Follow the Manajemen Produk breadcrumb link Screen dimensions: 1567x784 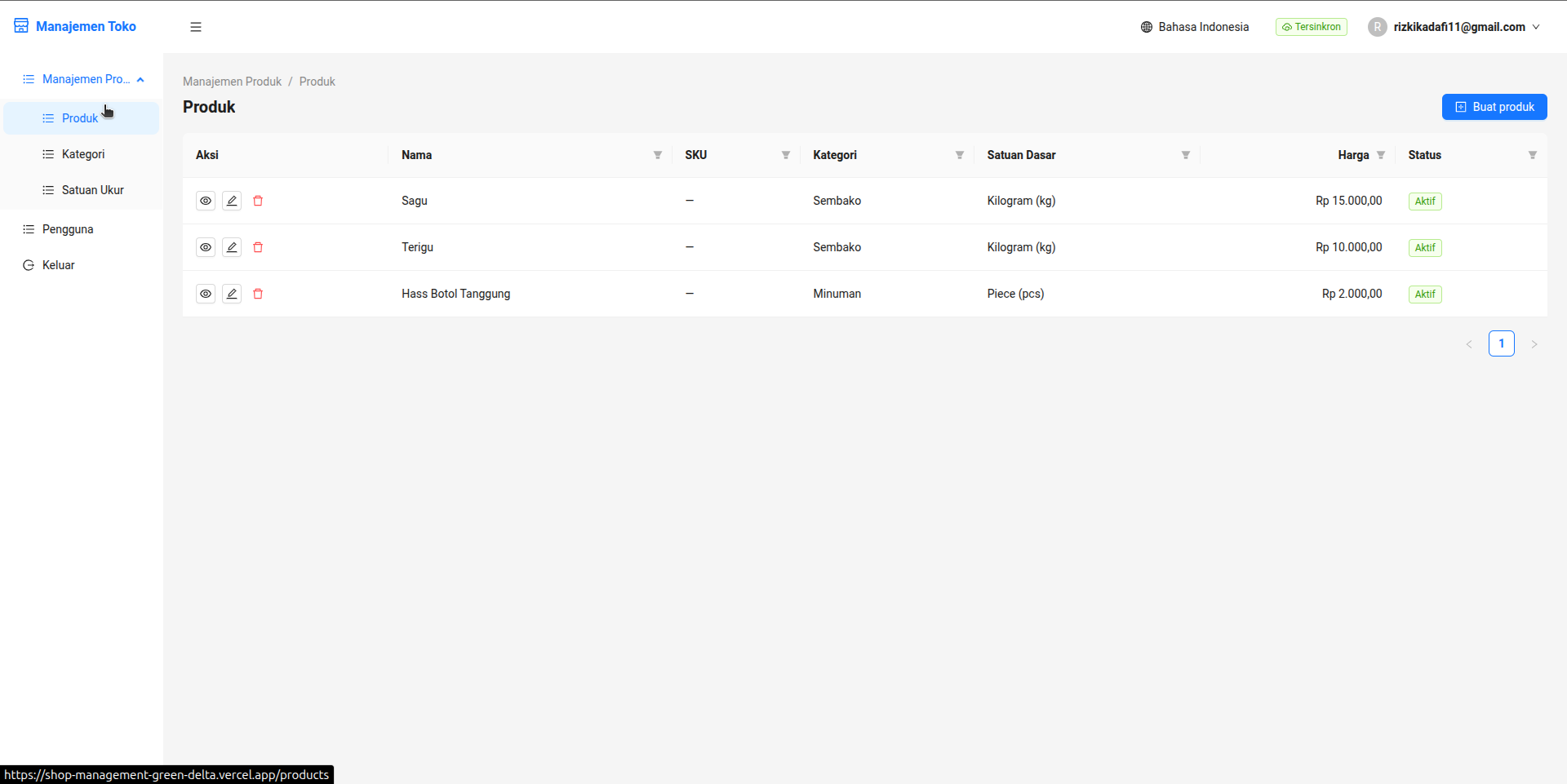[232, 82]
